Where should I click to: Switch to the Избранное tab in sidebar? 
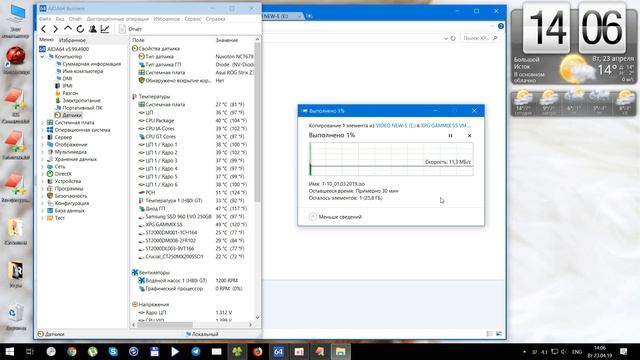[x=72, y=40]
